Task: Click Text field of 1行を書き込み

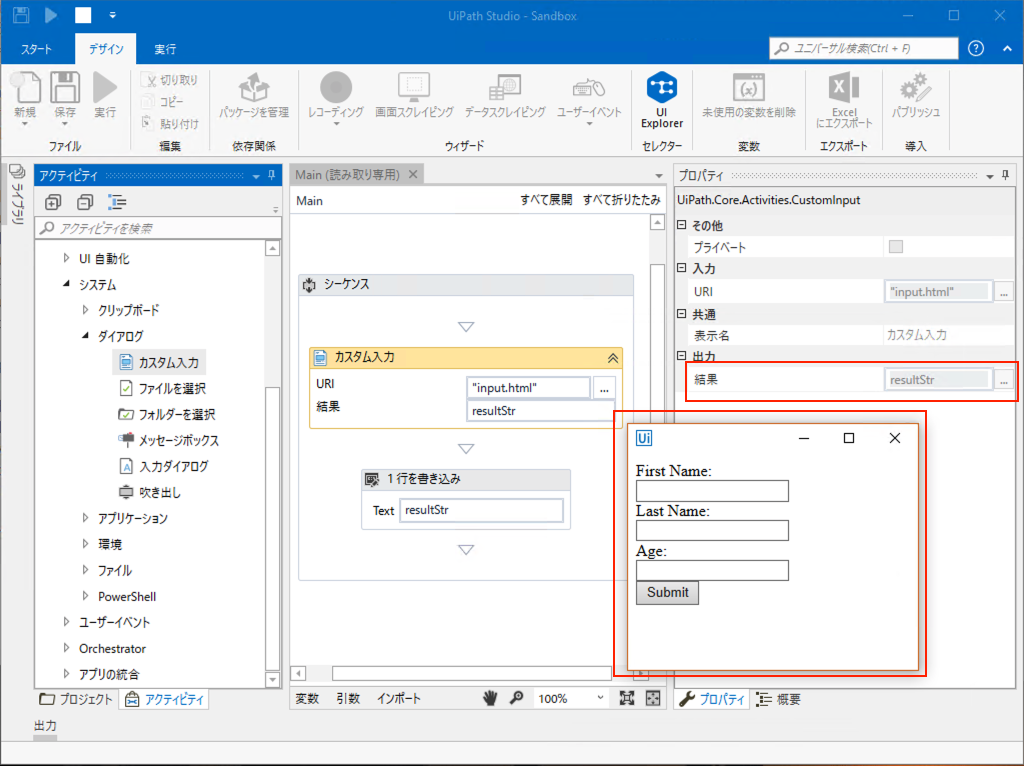Action: click(x=481, y=510)
